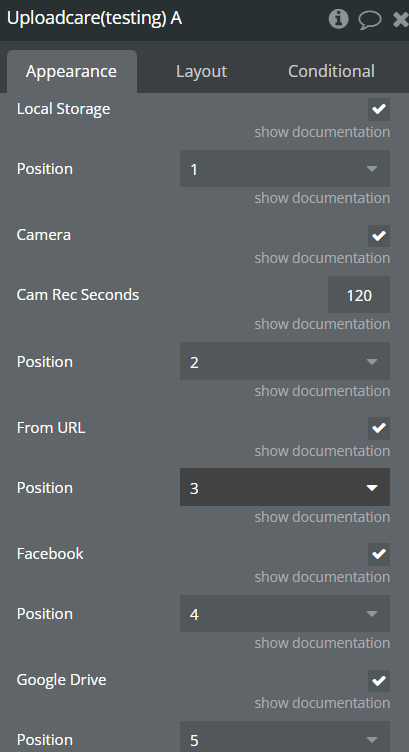The image size is (409, 752).
Task: Expand the Facebook Position dropdown showing 4
Action: [x=285, y=613]
